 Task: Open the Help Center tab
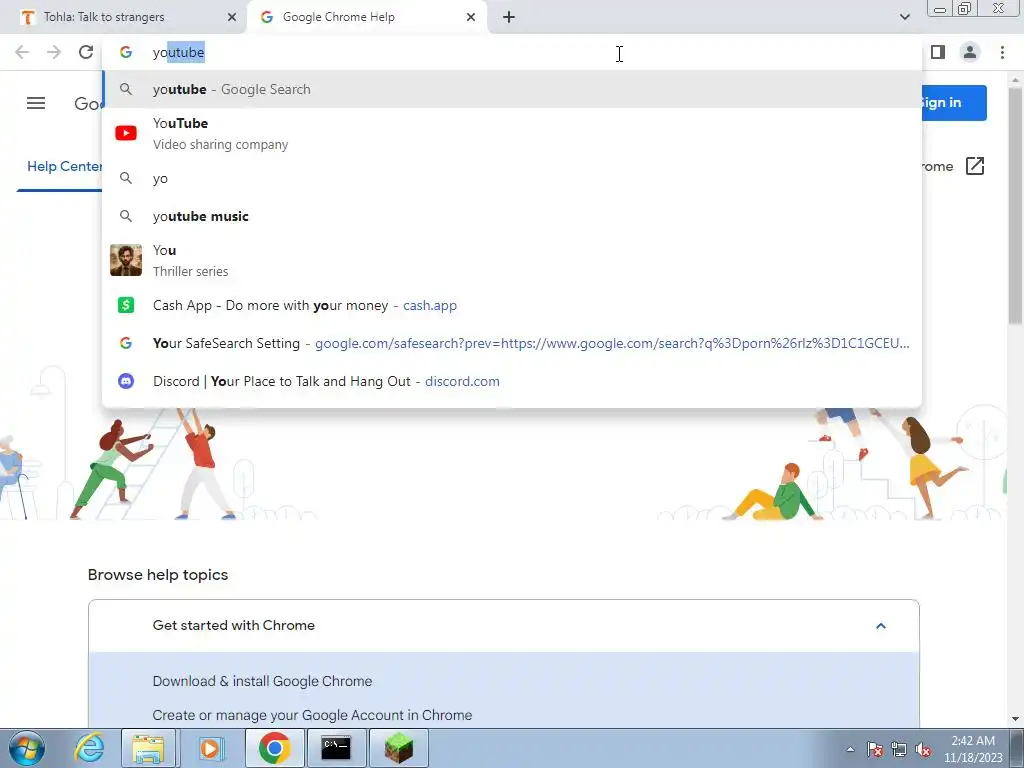tap(65, 167)
